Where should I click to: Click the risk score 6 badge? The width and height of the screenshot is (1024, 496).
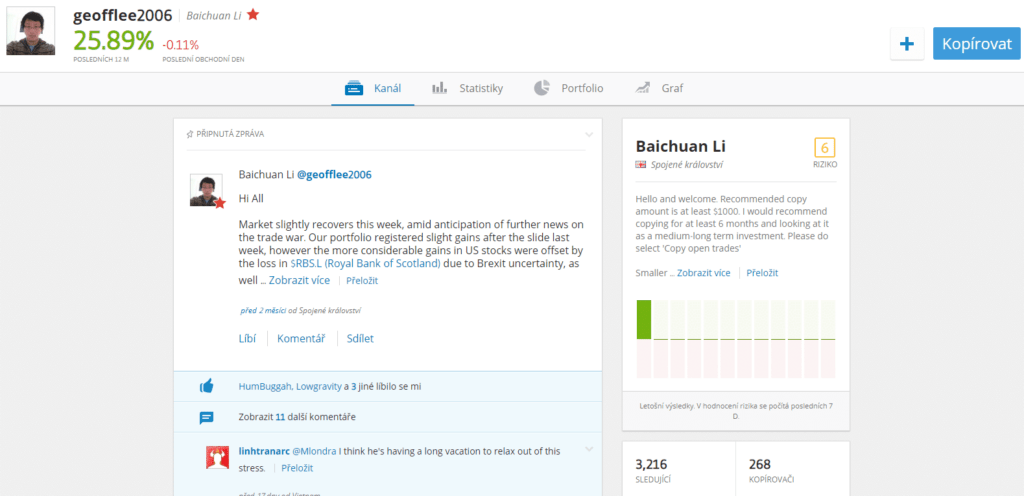[x=825, y=147]
